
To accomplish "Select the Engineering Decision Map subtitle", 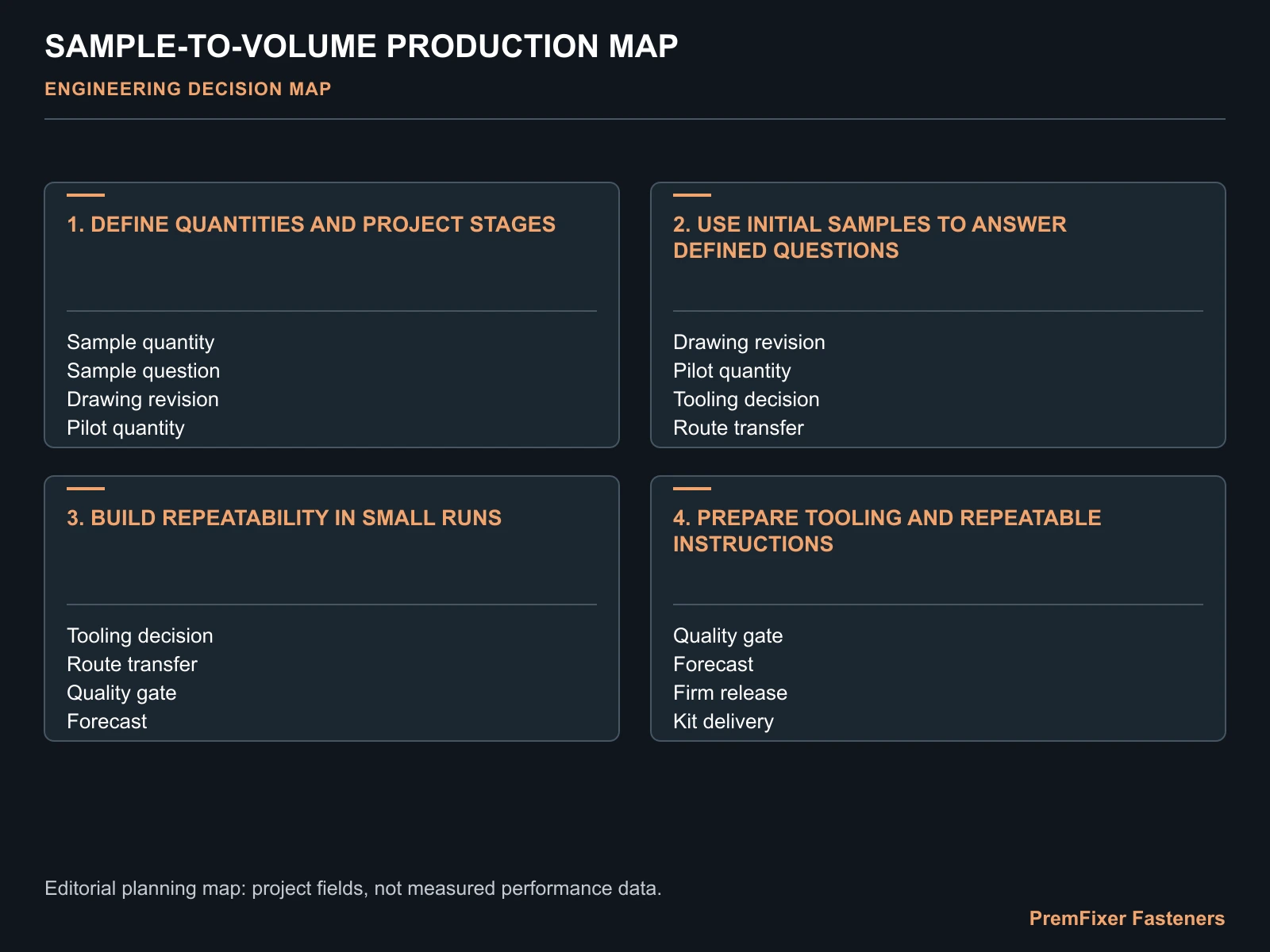I will (x=188, y=89).
